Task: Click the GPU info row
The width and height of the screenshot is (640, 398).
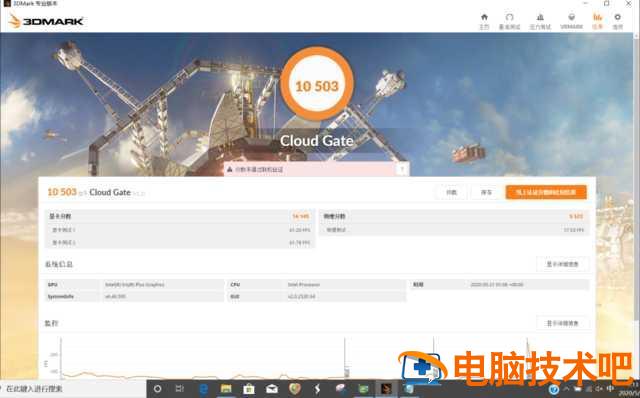Action: pyautogui.click(x=134, y=285)
